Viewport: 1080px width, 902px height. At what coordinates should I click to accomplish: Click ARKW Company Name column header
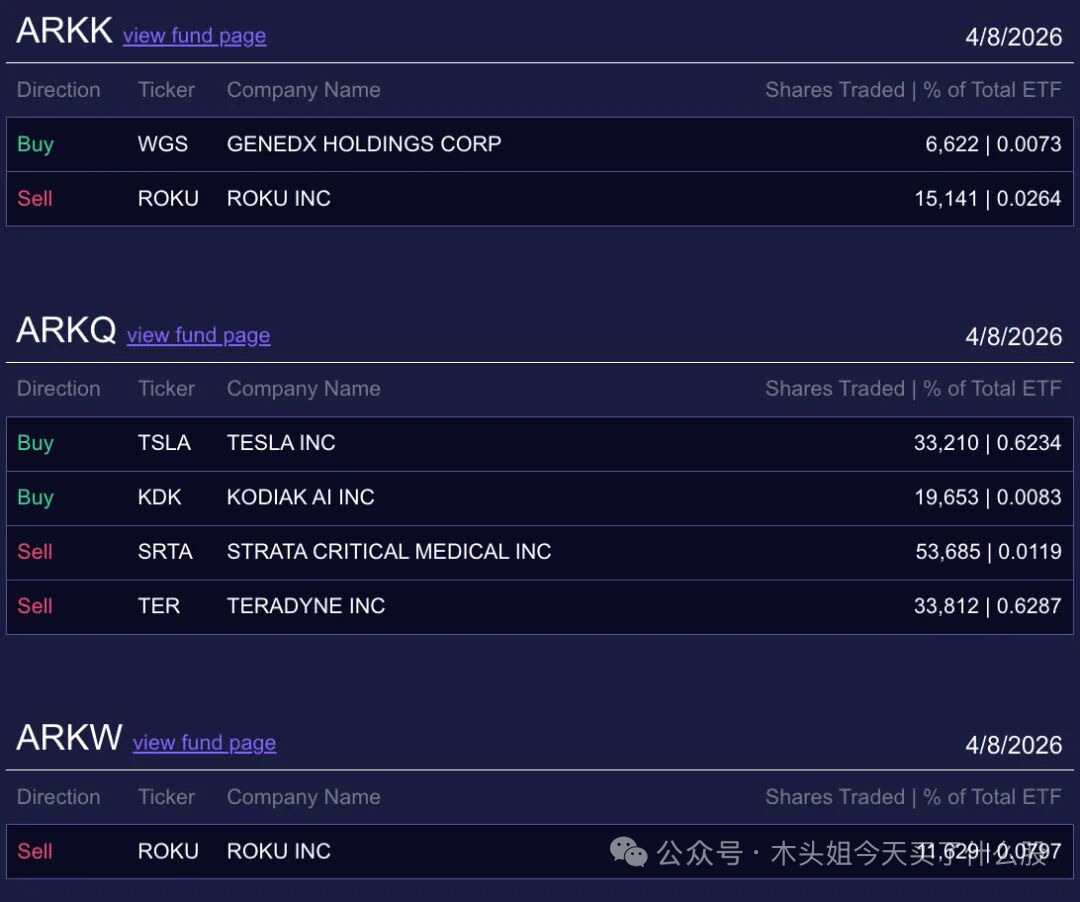coord(304,797)
